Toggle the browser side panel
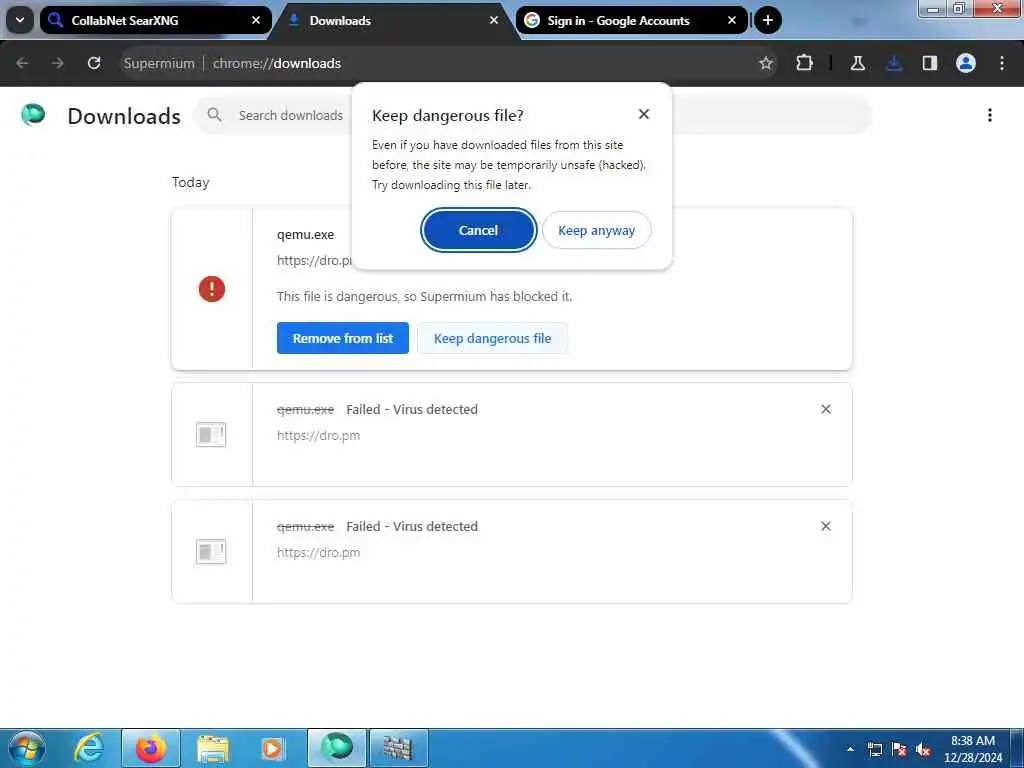This screenshot has width=1024, height=768. tap(929, 63)
